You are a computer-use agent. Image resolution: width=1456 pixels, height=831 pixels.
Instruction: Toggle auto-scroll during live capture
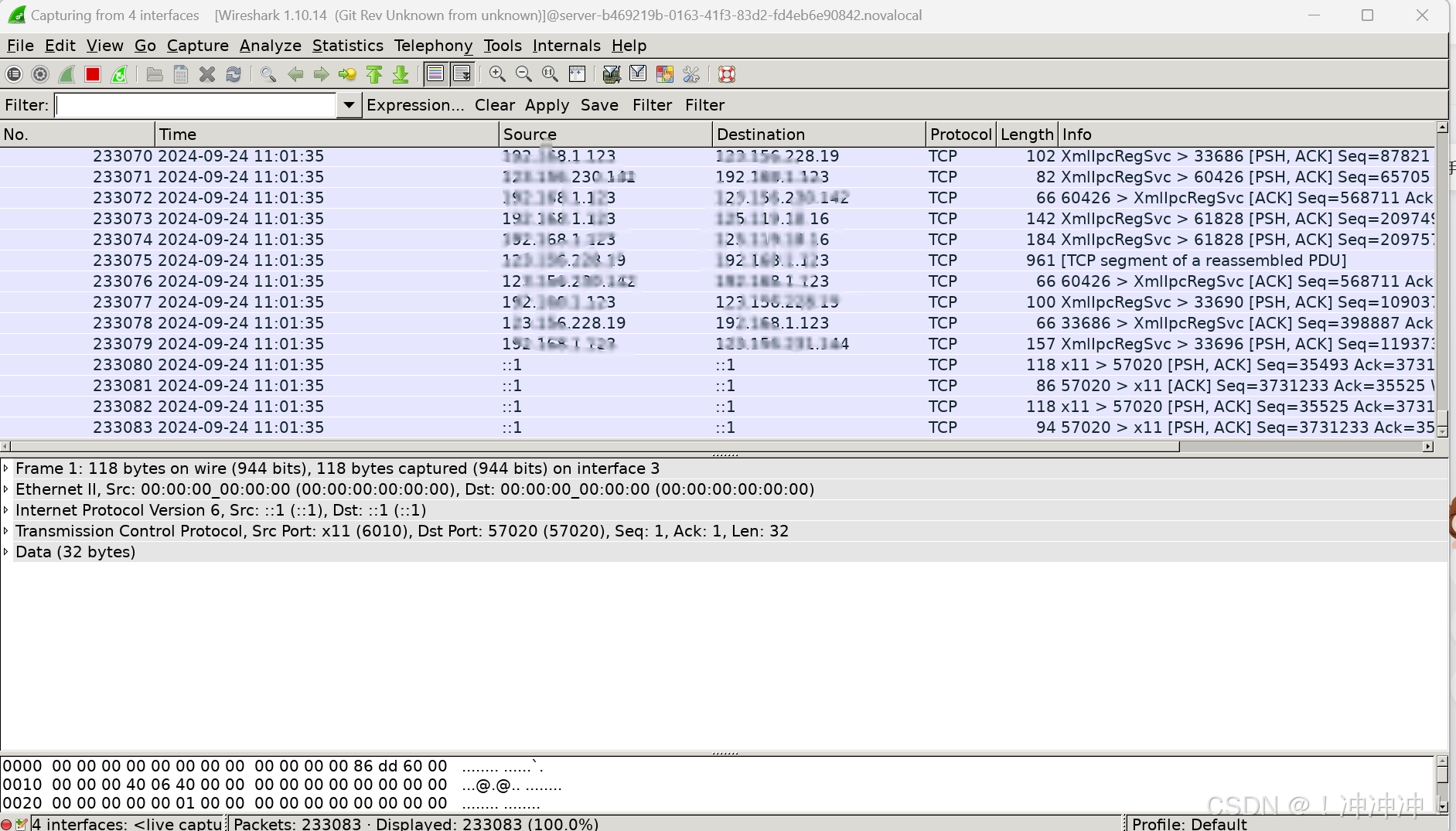tap(462, 73)
